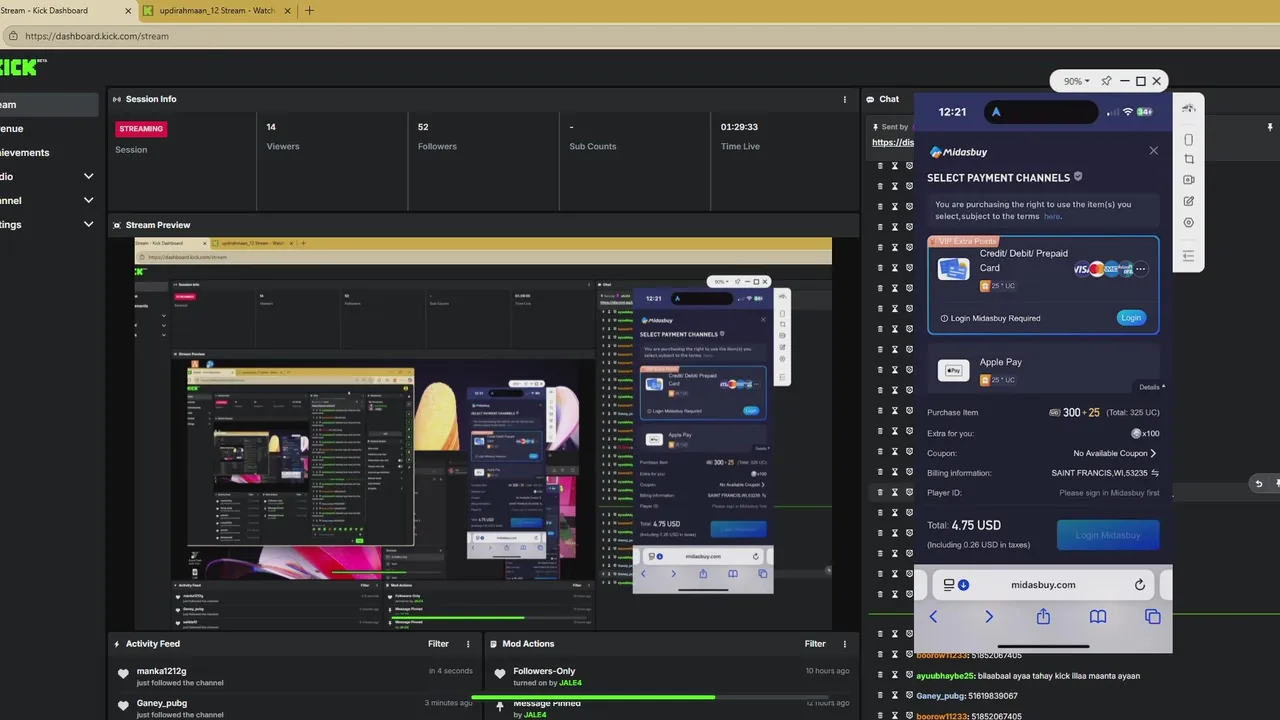Expand the 'tings' sidebar section chevron
This screenshot has width=1280, height=720.
click(88, 225)
